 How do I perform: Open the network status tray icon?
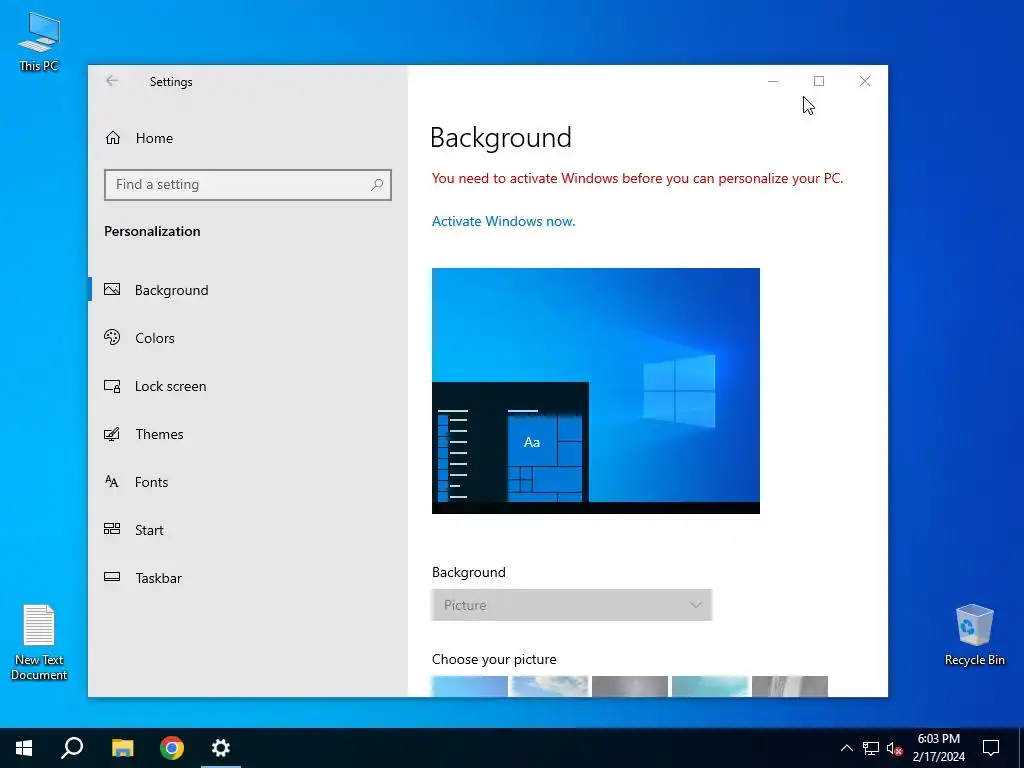[871, 748]
